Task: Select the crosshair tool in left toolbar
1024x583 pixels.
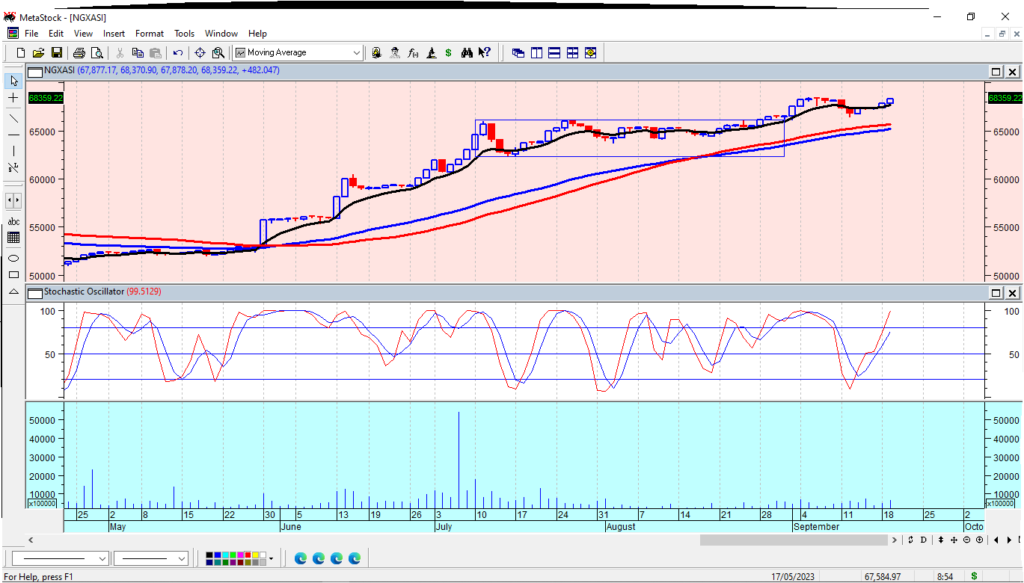Action: click(14, 98)
